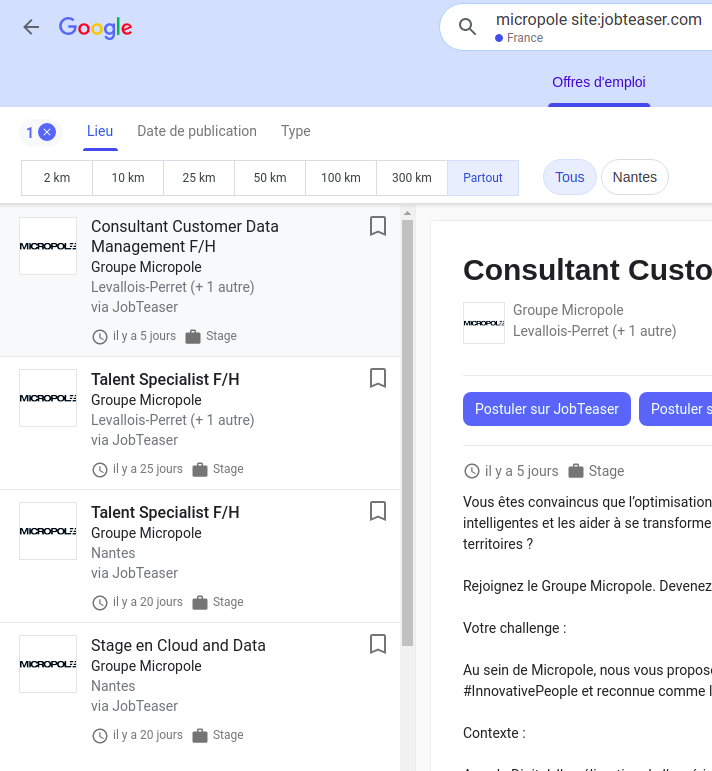The image size is (712, 771).
Task: Click Postuler sur JobTeaser button
Action: (x=547, y=409)
